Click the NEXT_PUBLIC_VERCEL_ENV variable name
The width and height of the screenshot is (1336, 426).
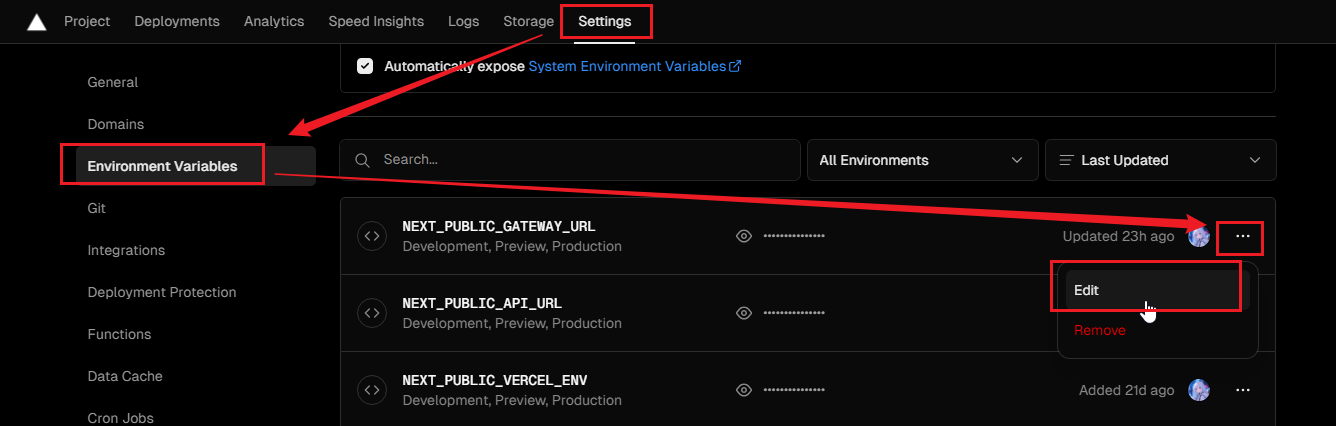[x=494, y=380]
